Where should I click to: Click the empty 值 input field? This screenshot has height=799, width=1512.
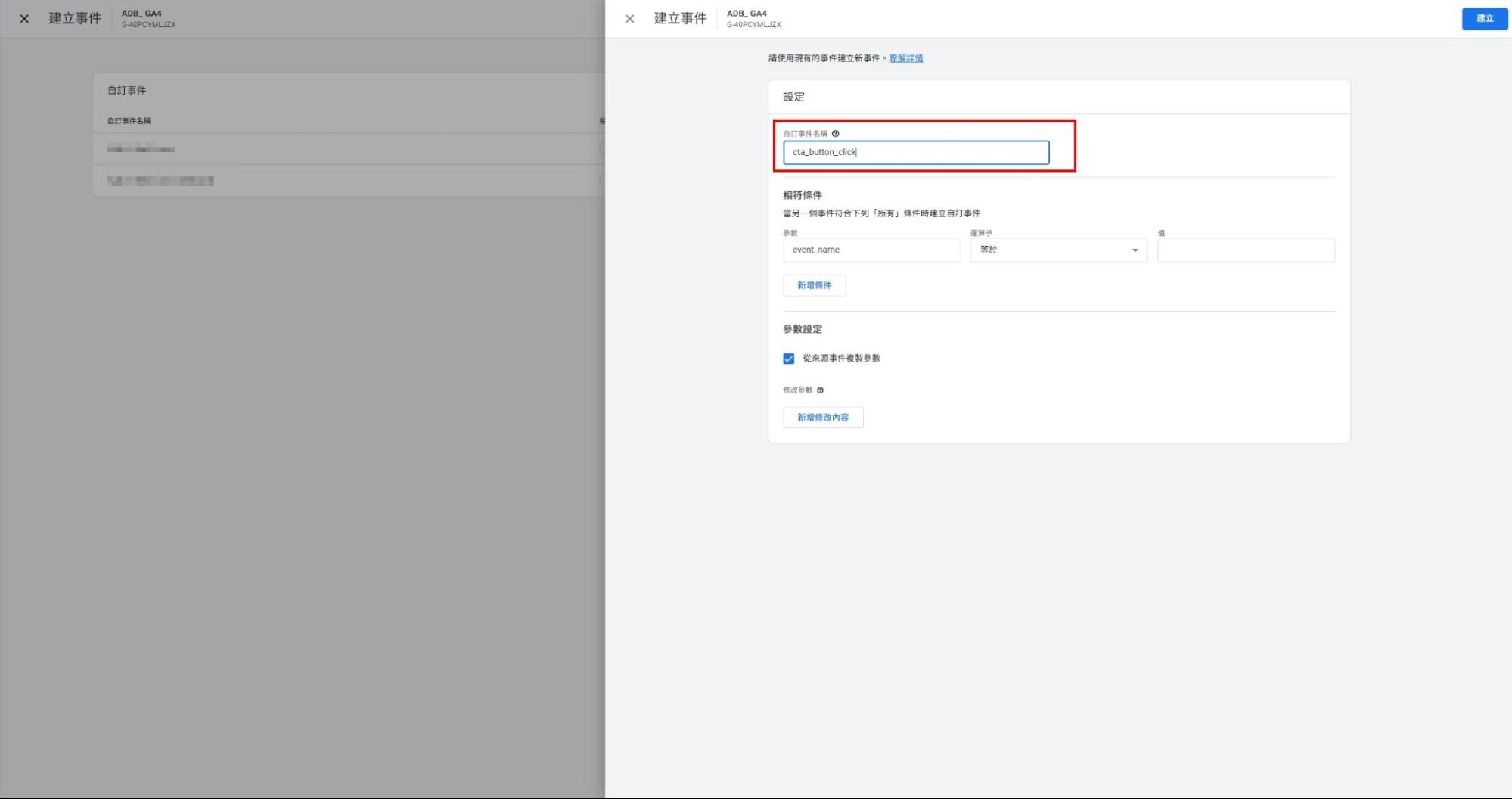coord(1246,250)
